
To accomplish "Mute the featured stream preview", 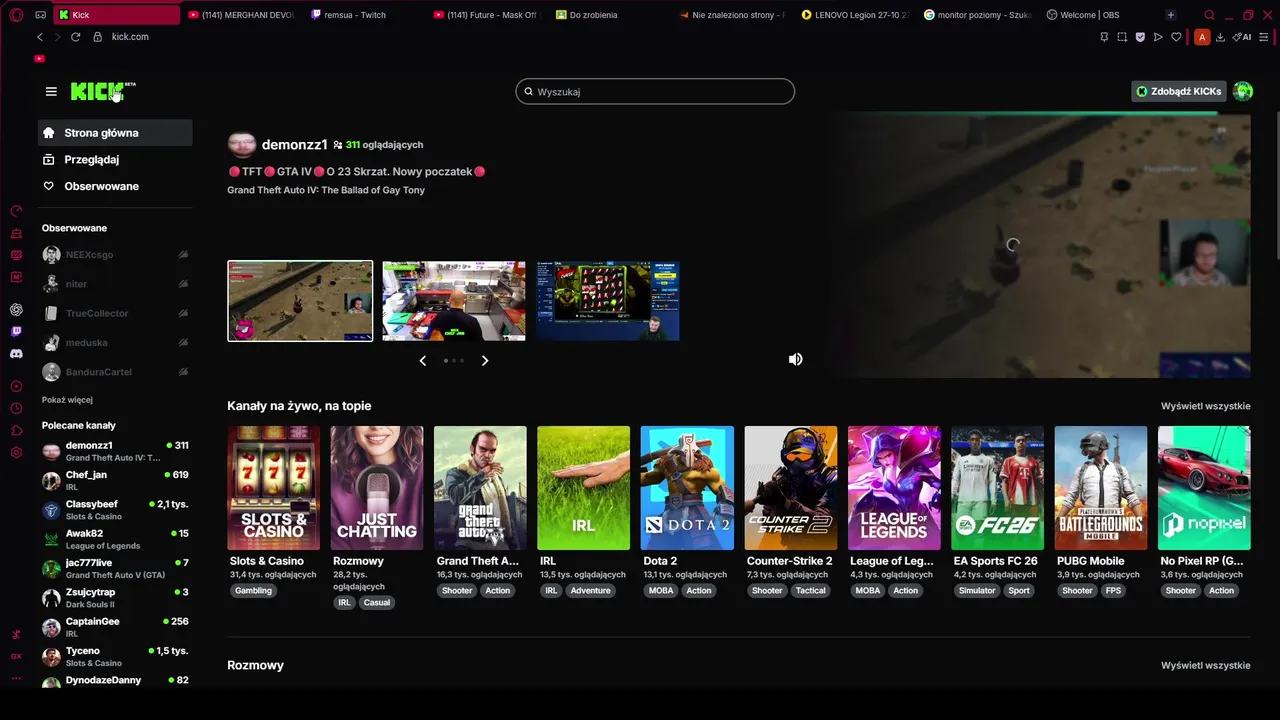I will pos(795,359).
